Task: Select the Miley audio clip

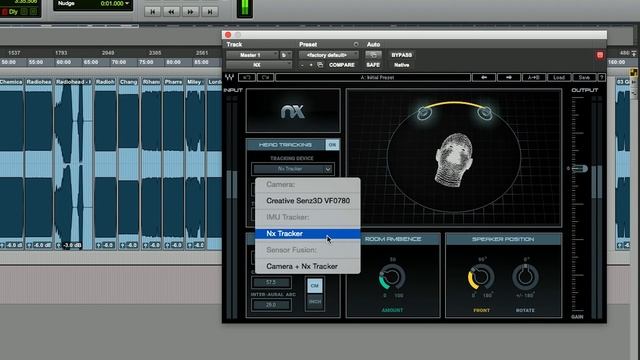Action: (x=195, y=163)
